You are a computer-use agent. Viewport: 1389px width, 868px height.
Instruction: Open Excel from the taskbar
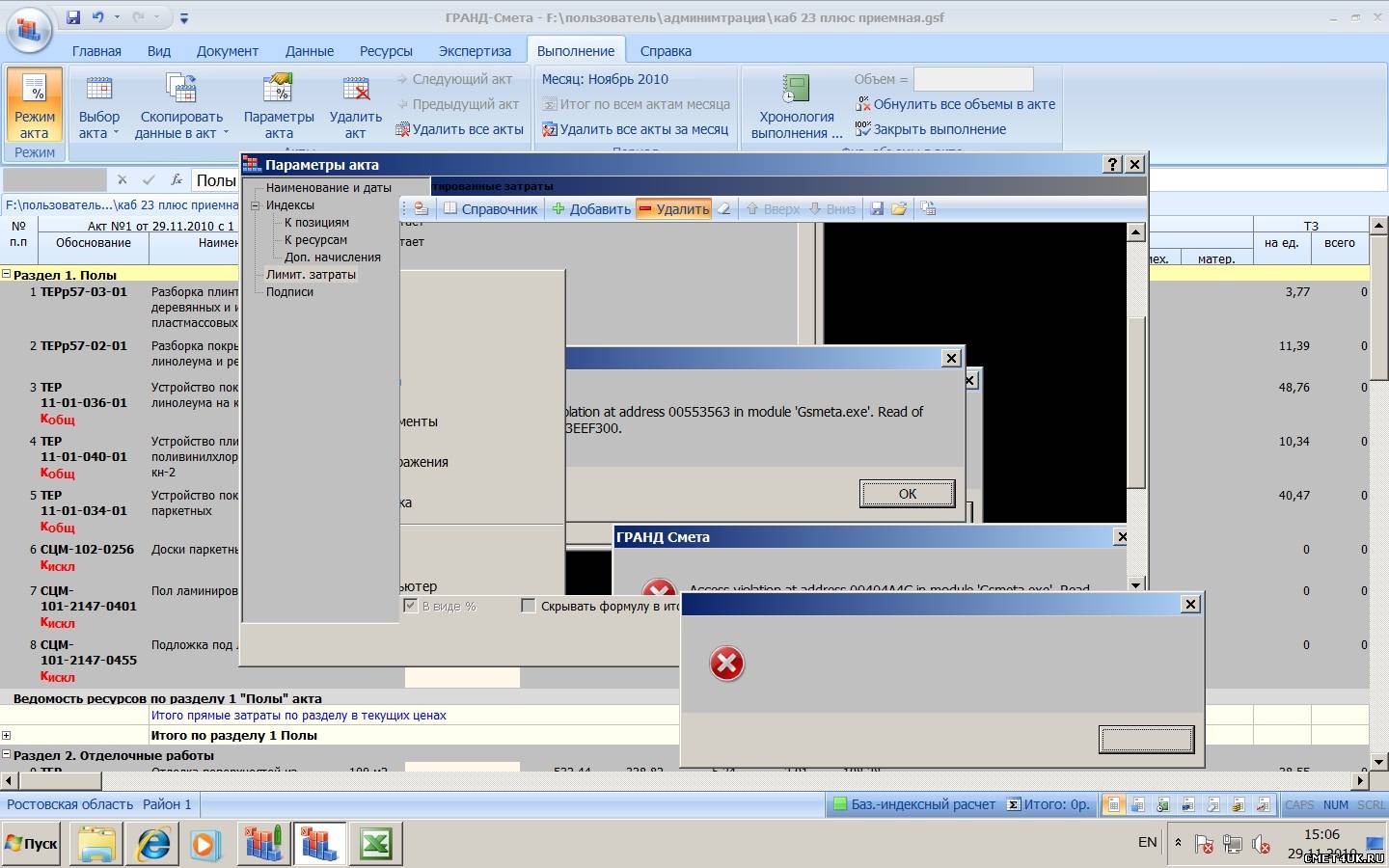click(375, 844)
